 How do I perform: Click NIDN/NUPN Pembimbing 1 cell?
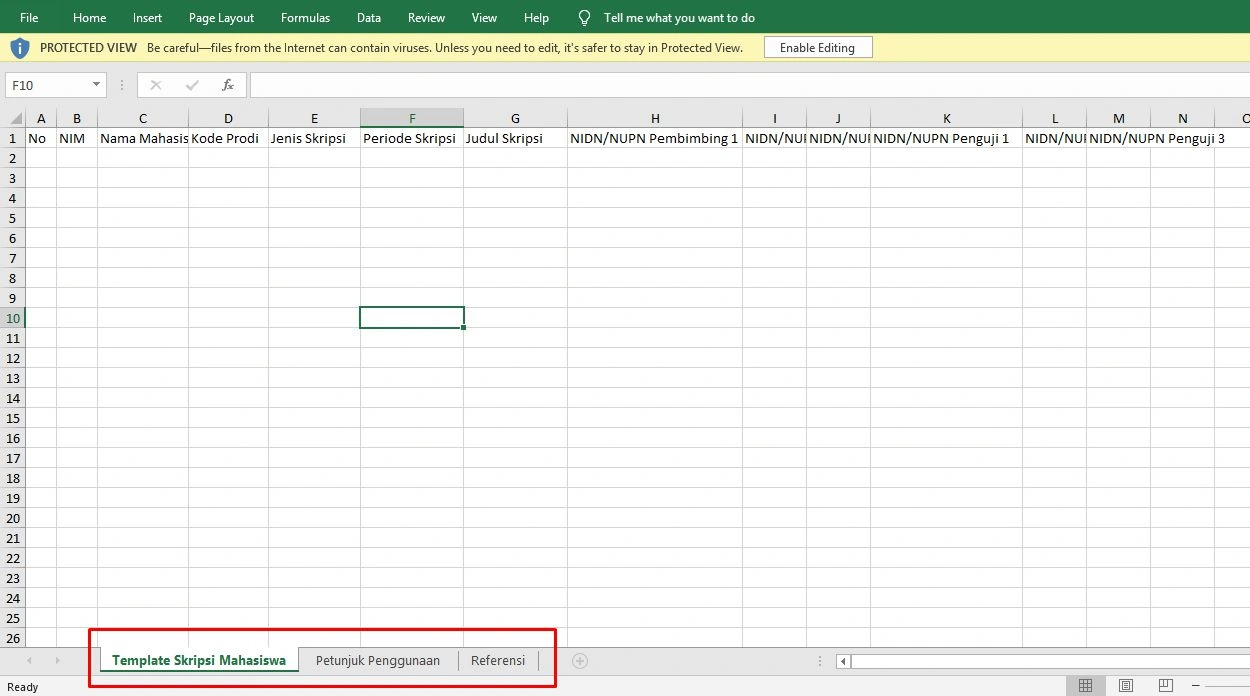pyautogui.click(x=655, y=138)
